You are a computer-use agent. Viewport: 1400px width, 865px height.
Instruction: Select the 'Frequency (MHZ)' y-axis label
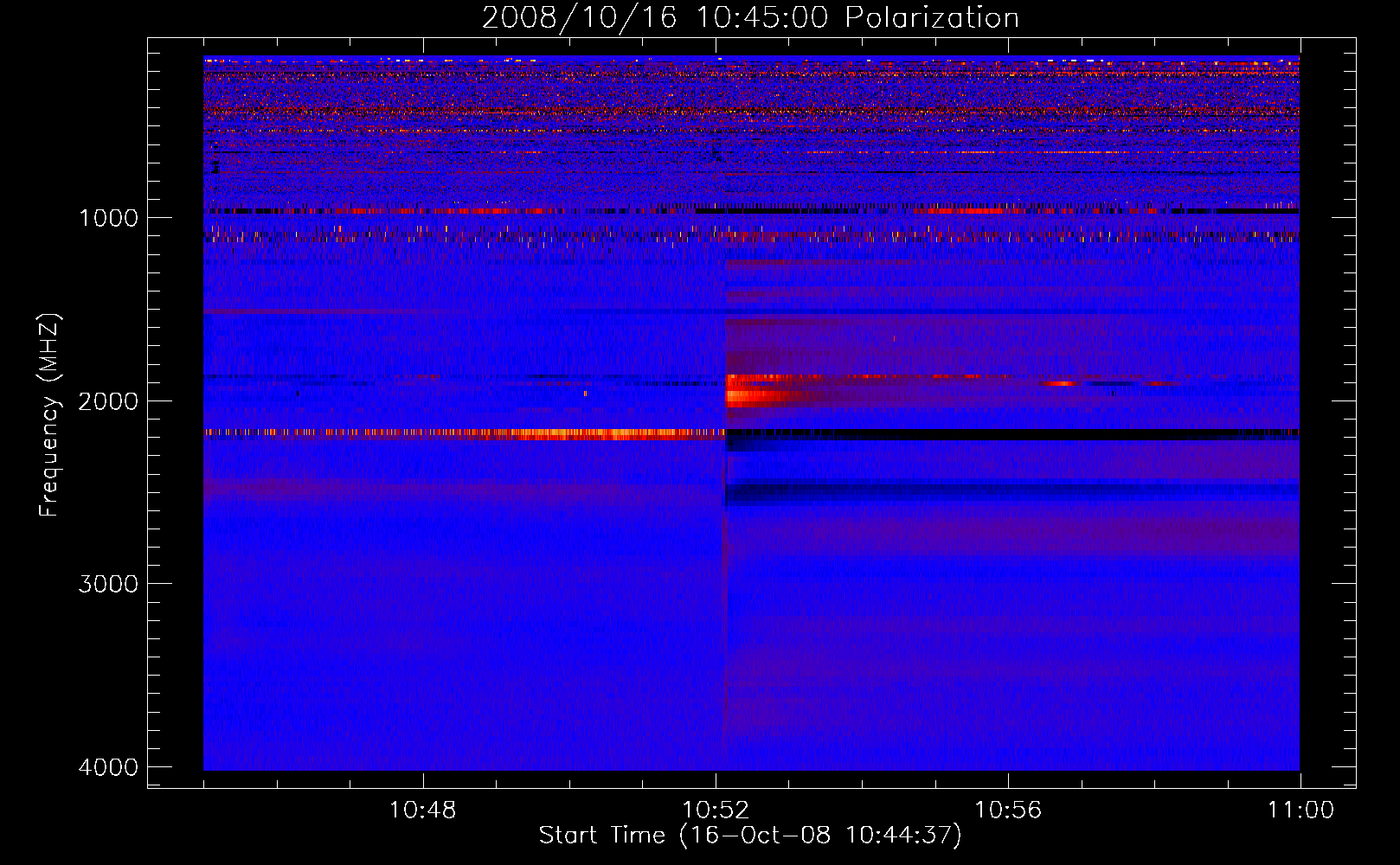click(x=49, y=415)
